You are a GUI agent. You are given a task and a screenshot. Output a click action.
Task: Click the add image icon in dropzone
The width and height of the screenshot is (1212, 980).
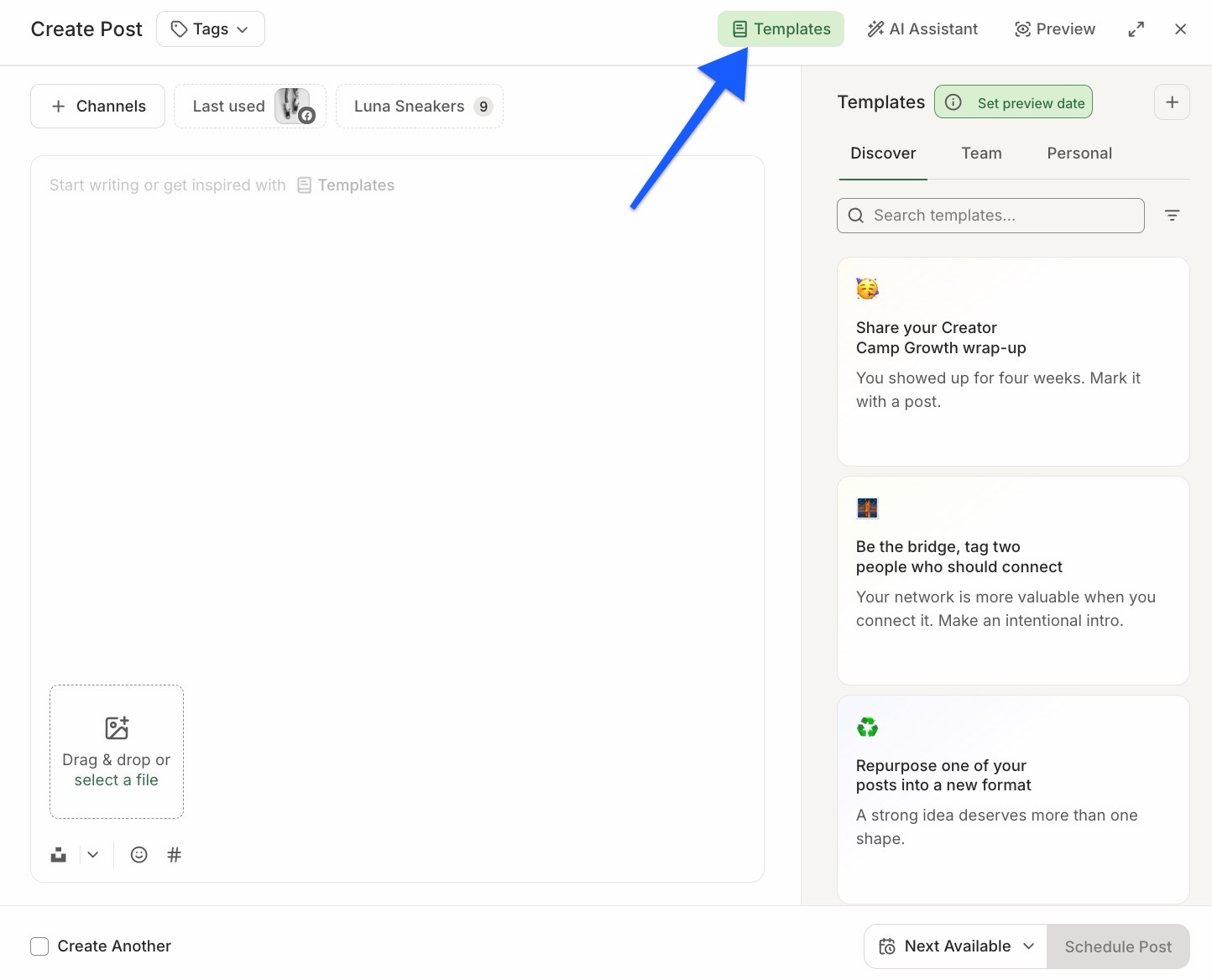pos(117,727)
